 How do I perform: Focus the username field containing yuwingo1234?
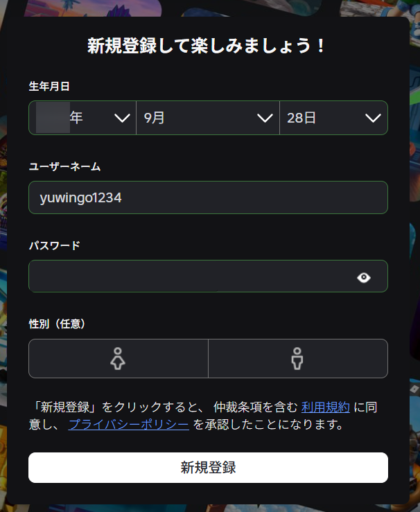click(x=208, y=198)
